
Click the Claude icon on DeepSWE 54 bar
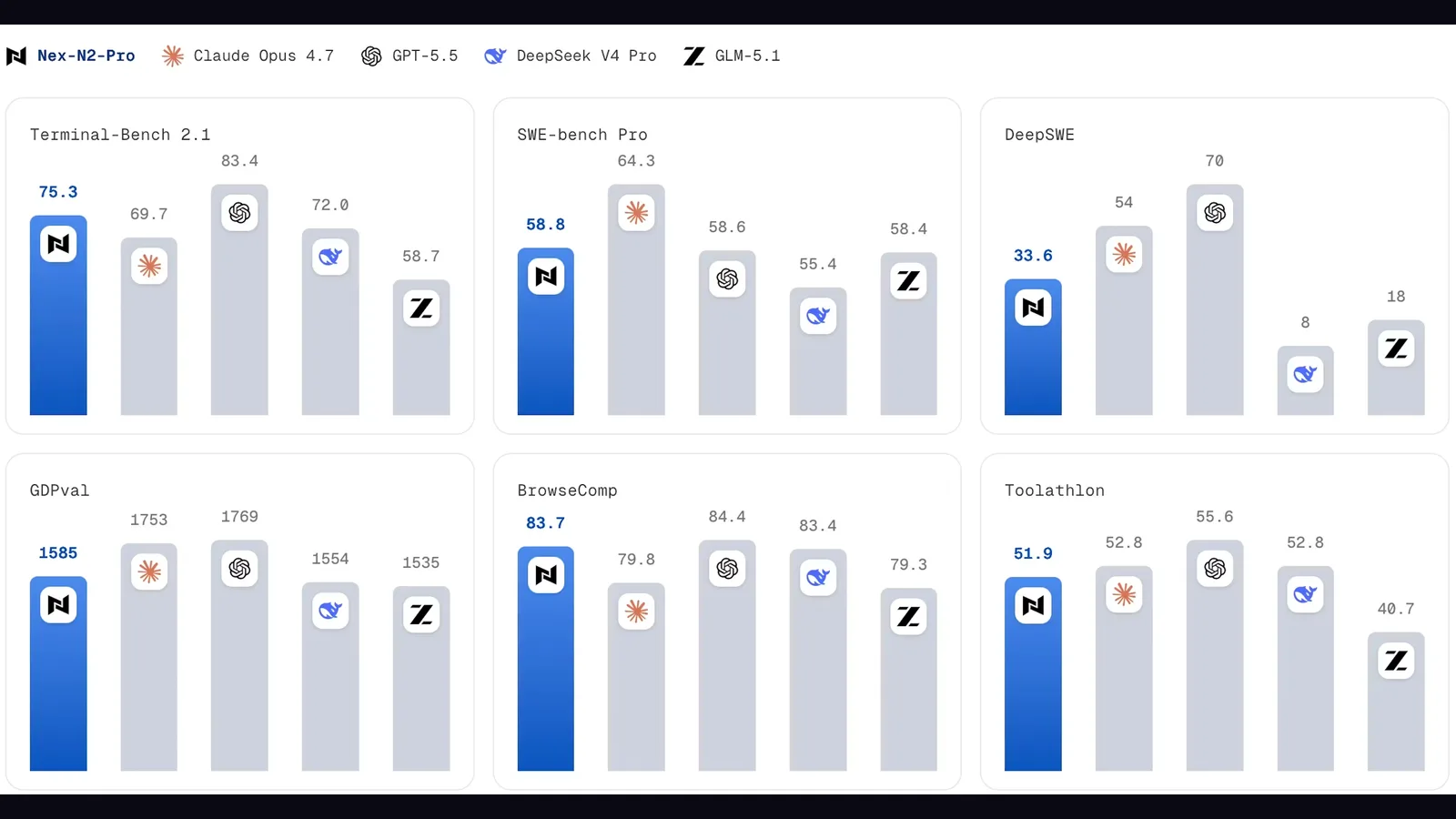1124,254
